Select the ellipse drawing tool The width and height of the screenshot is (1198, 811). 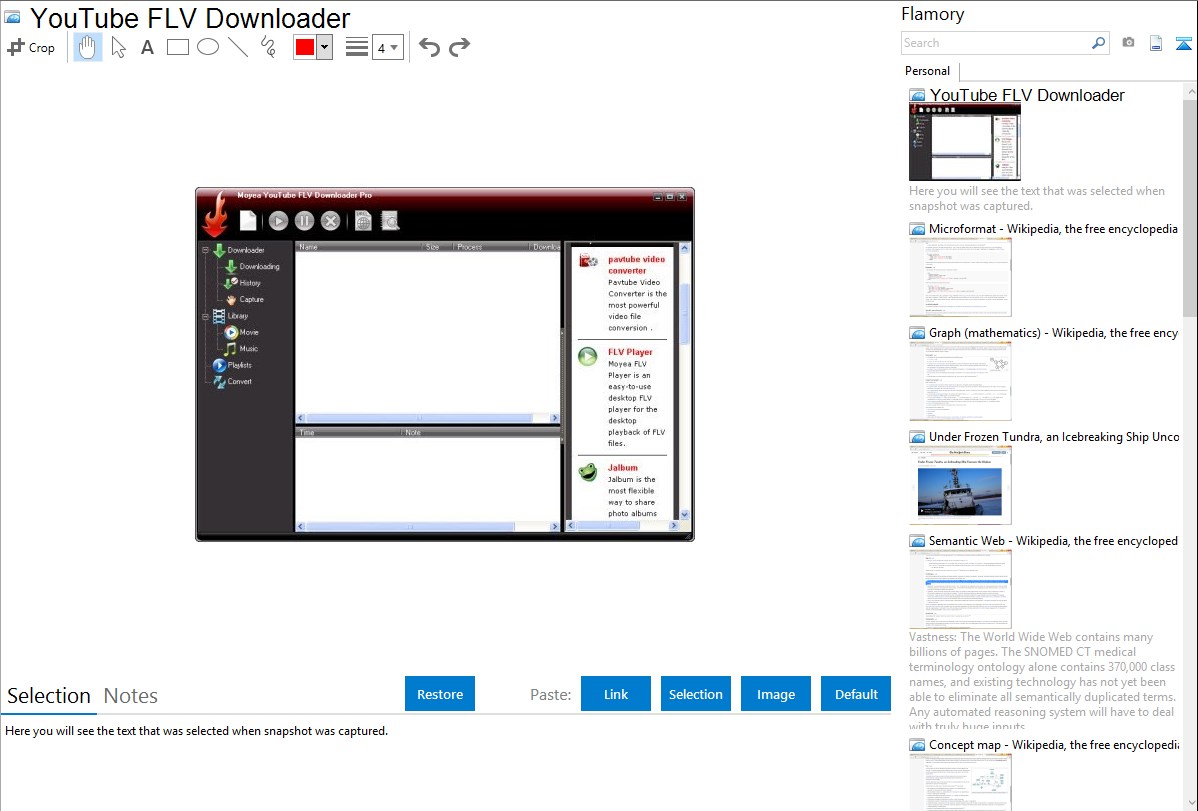[x=208, y=47]
